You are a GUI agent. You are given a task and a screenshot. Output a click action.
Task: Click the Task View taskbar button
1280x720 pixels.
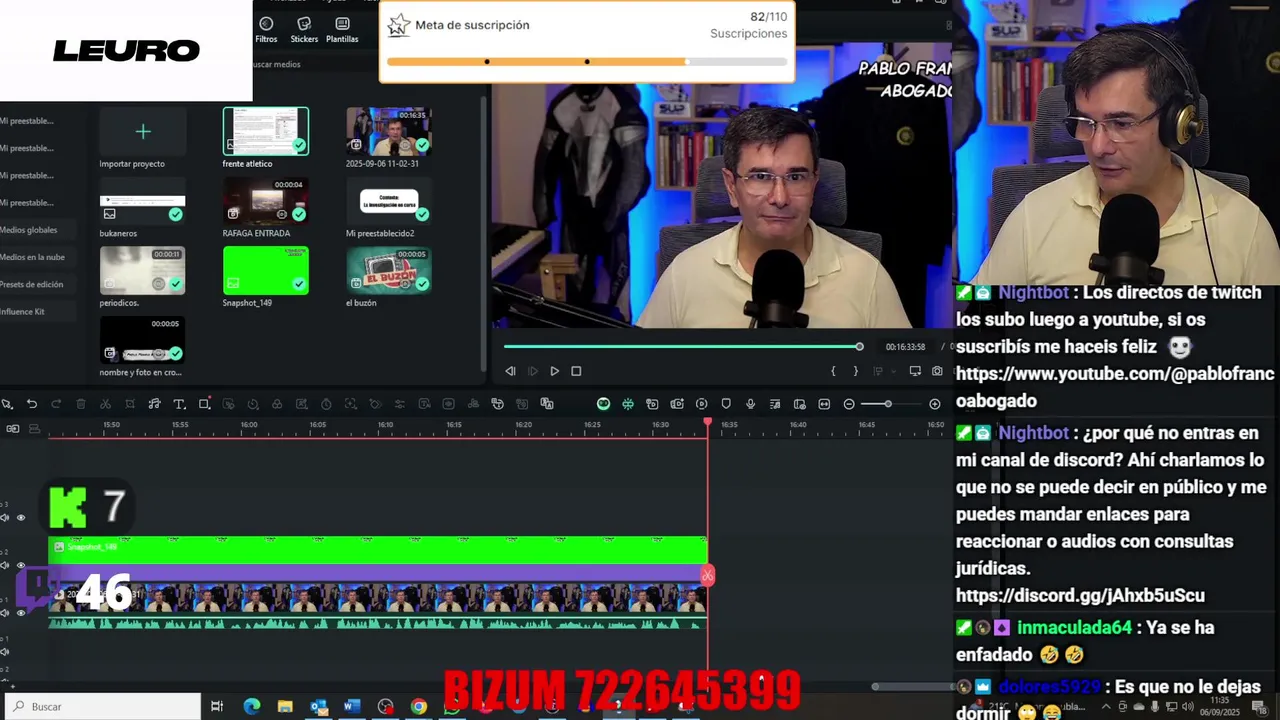(217, 707)
